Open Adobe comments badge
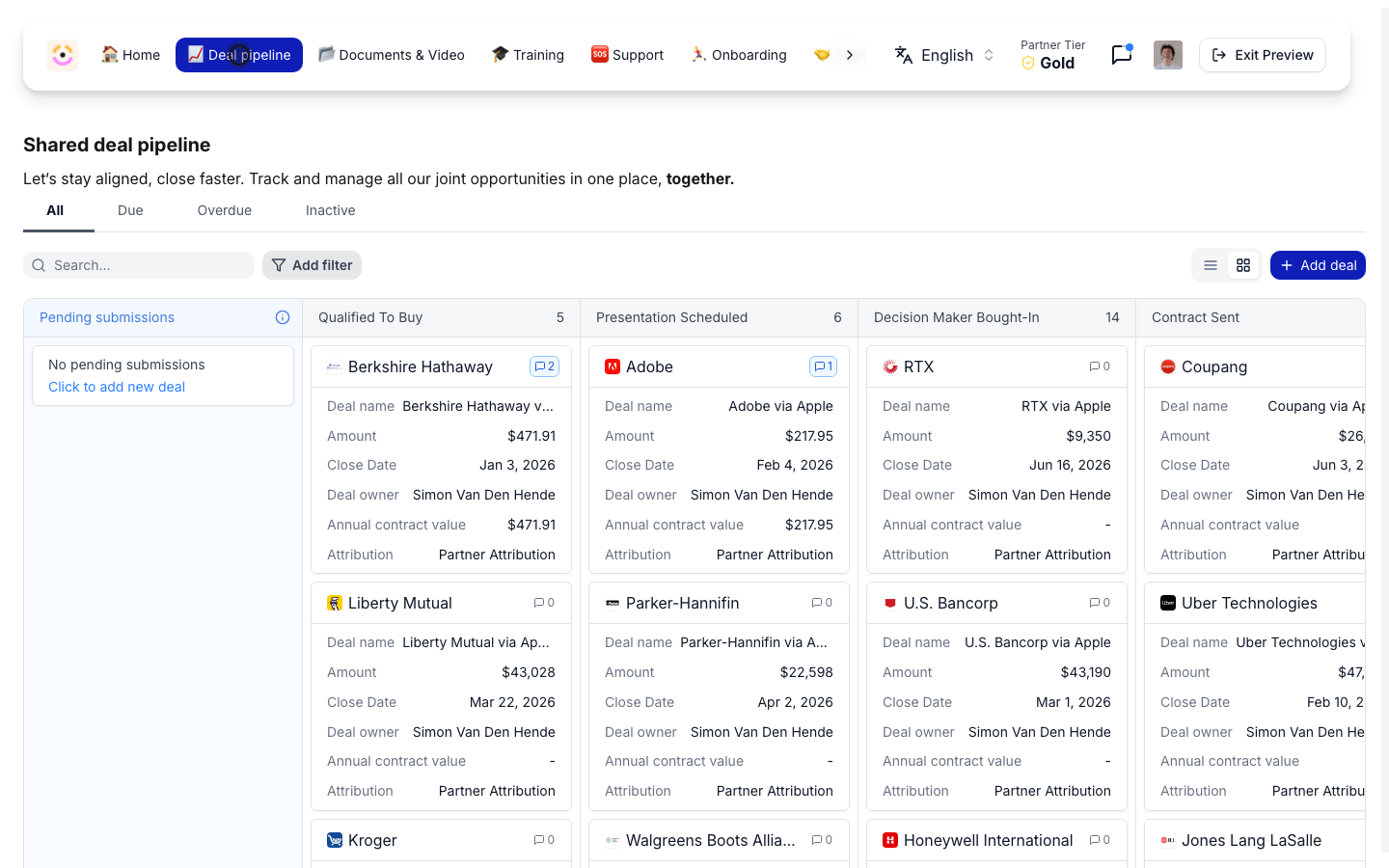The height and width of the screenshot is (868, 1389). pos(823,366)
